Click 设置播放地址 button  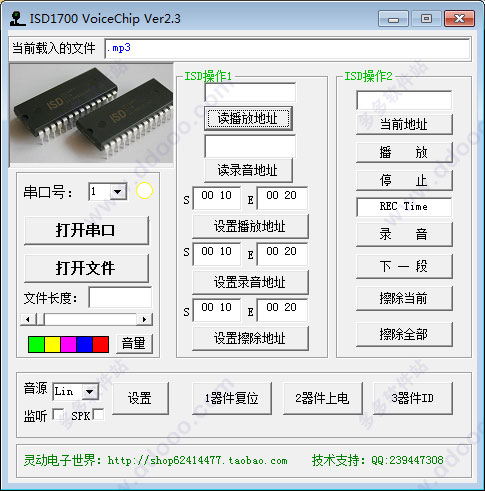coord(250,226)
